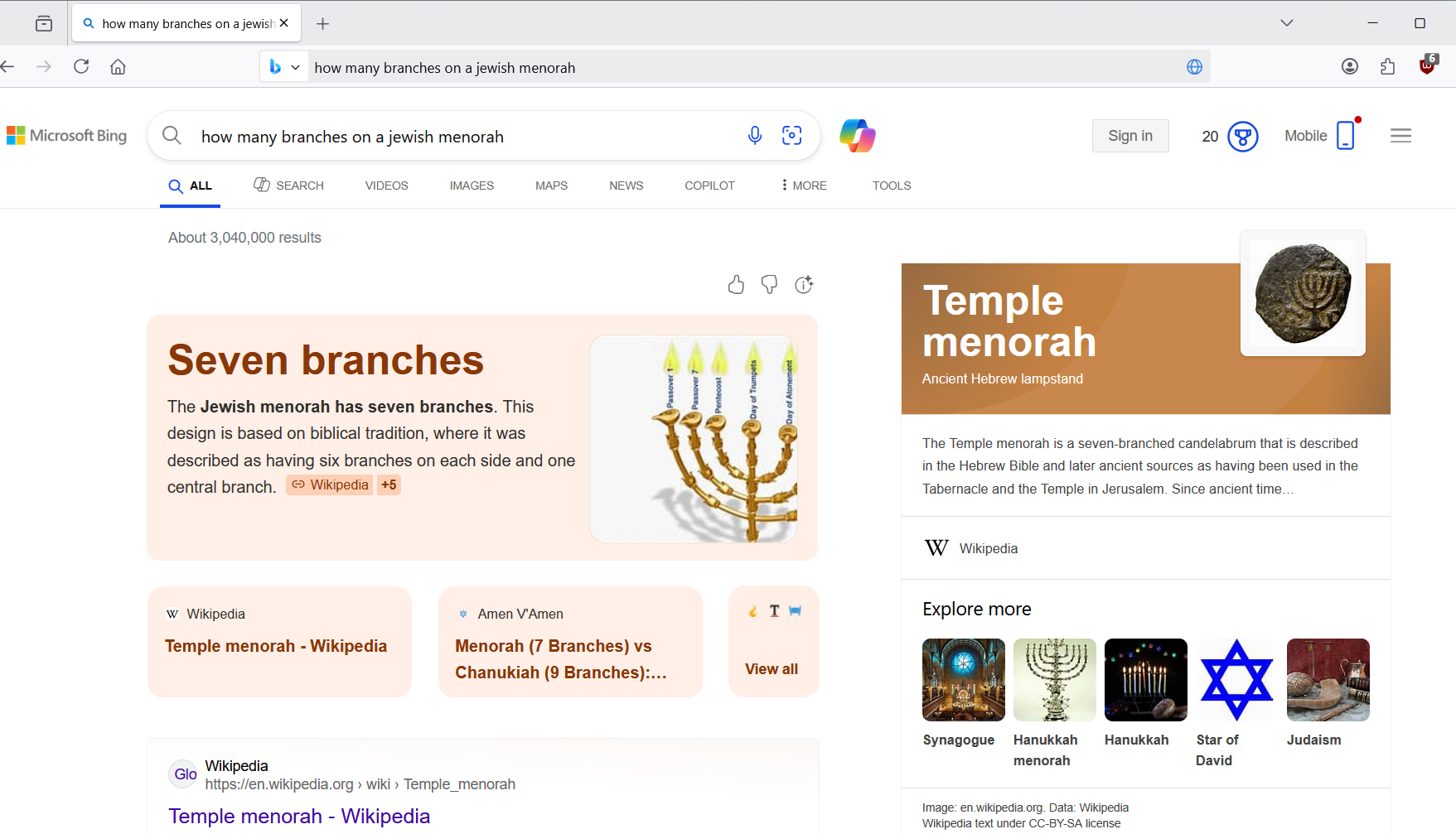1456x834 pixels.
Task: Switch to the NEWS tab
Action: click(626, 186)
